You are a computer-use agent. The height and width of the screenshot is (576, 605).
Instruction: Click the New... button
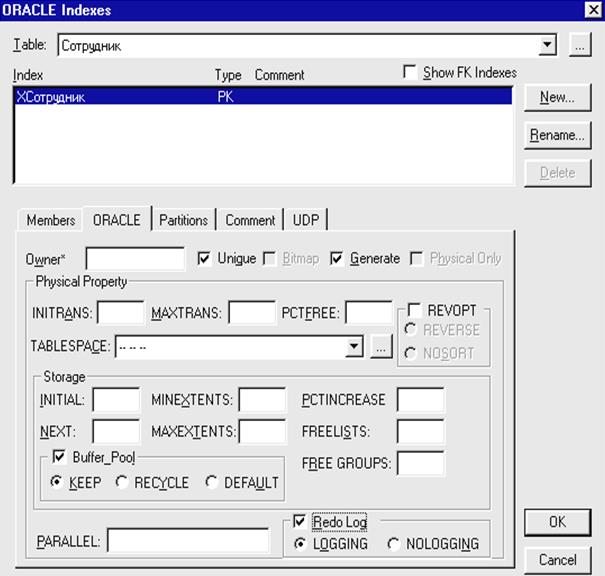pos(557,97)
